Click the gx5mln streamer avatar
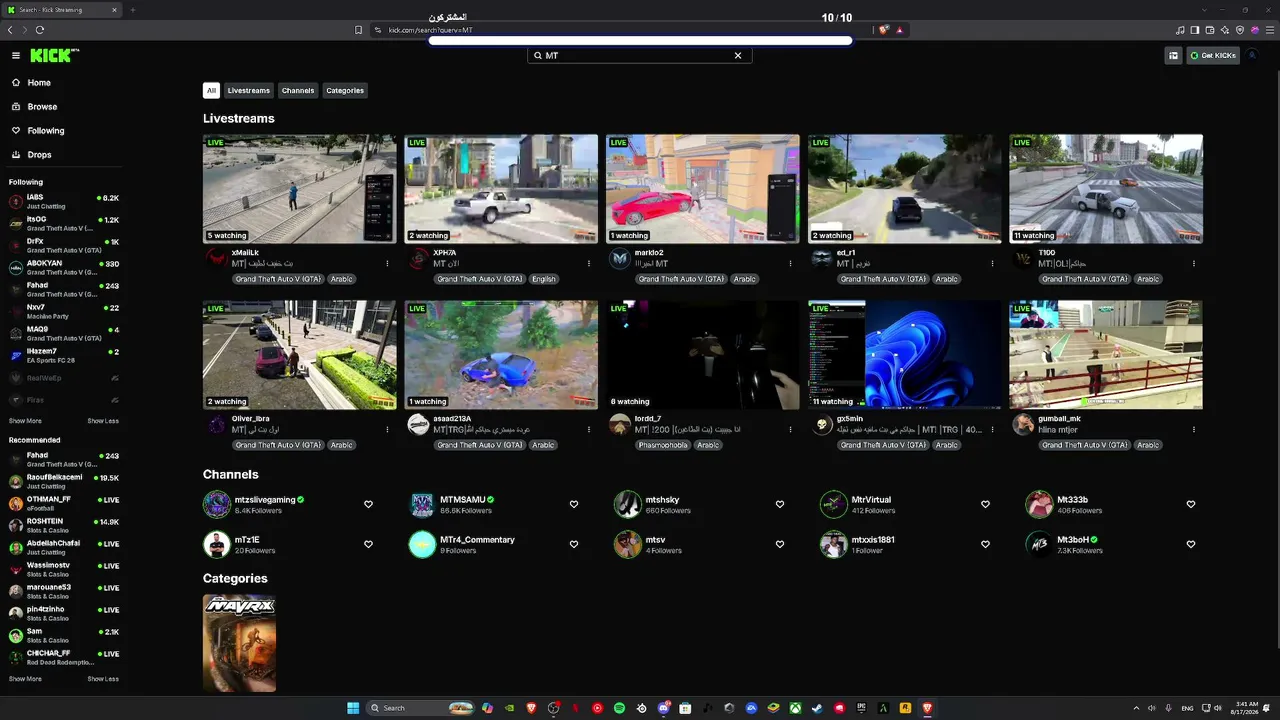Image resolution: width=1280 pixels, height=720 pixels. [822, 425]
